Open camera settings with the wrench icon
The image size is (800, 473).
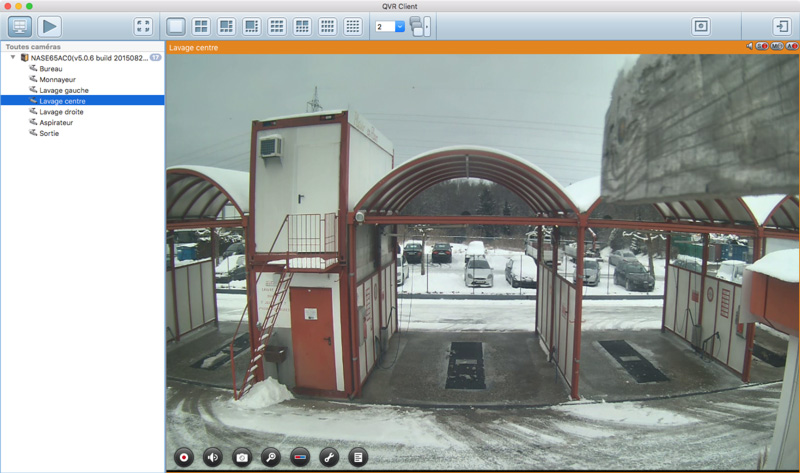pos(329,456)
